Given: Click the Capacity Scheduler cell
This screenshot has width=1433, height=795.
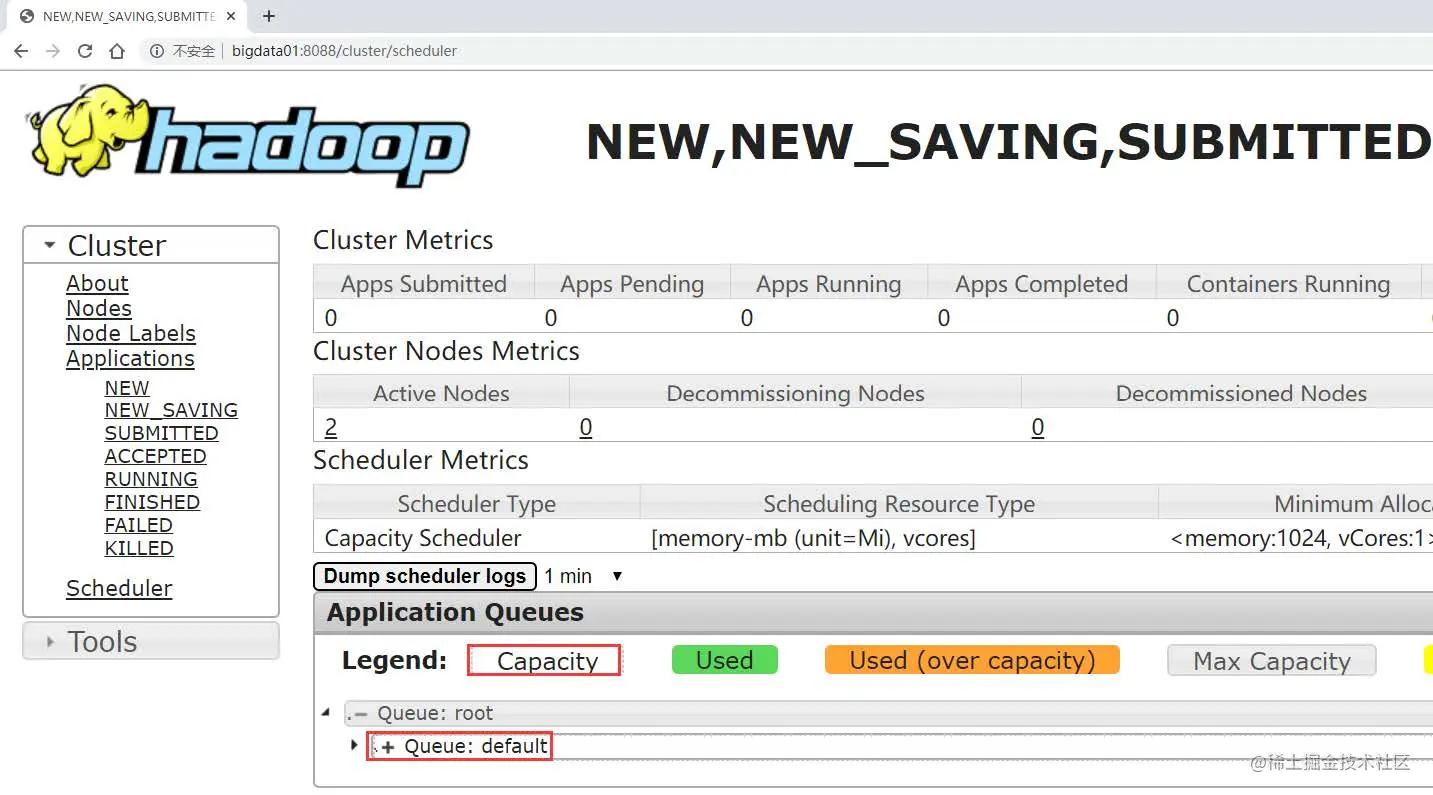Looking at the screenshot, I should [423, 538].
